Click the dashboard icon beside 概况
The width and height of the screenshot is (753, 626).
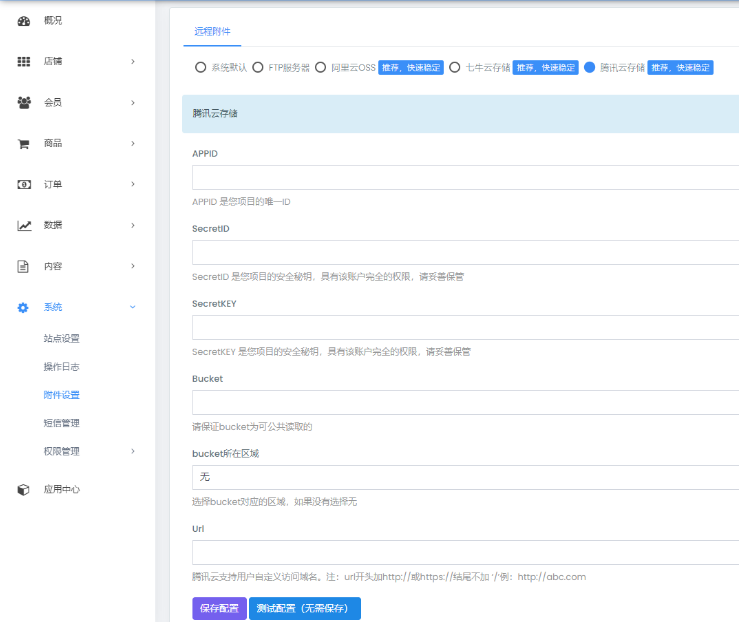[x=24, y=20]
